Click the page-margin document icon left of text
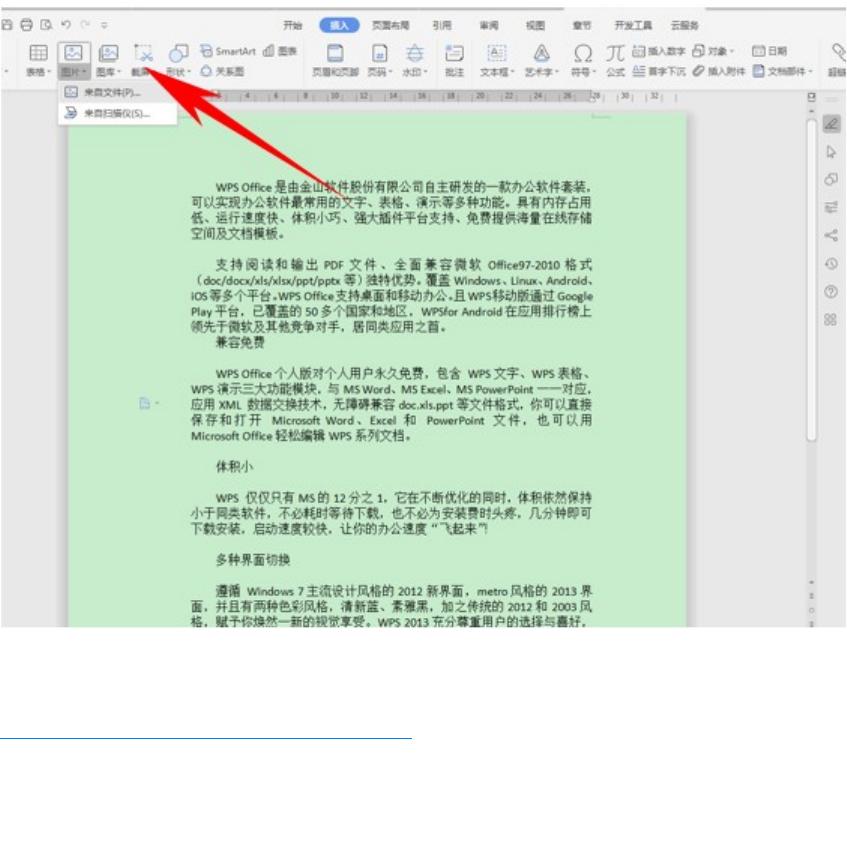This screenshot has height=855, width=847. (145, 404)
